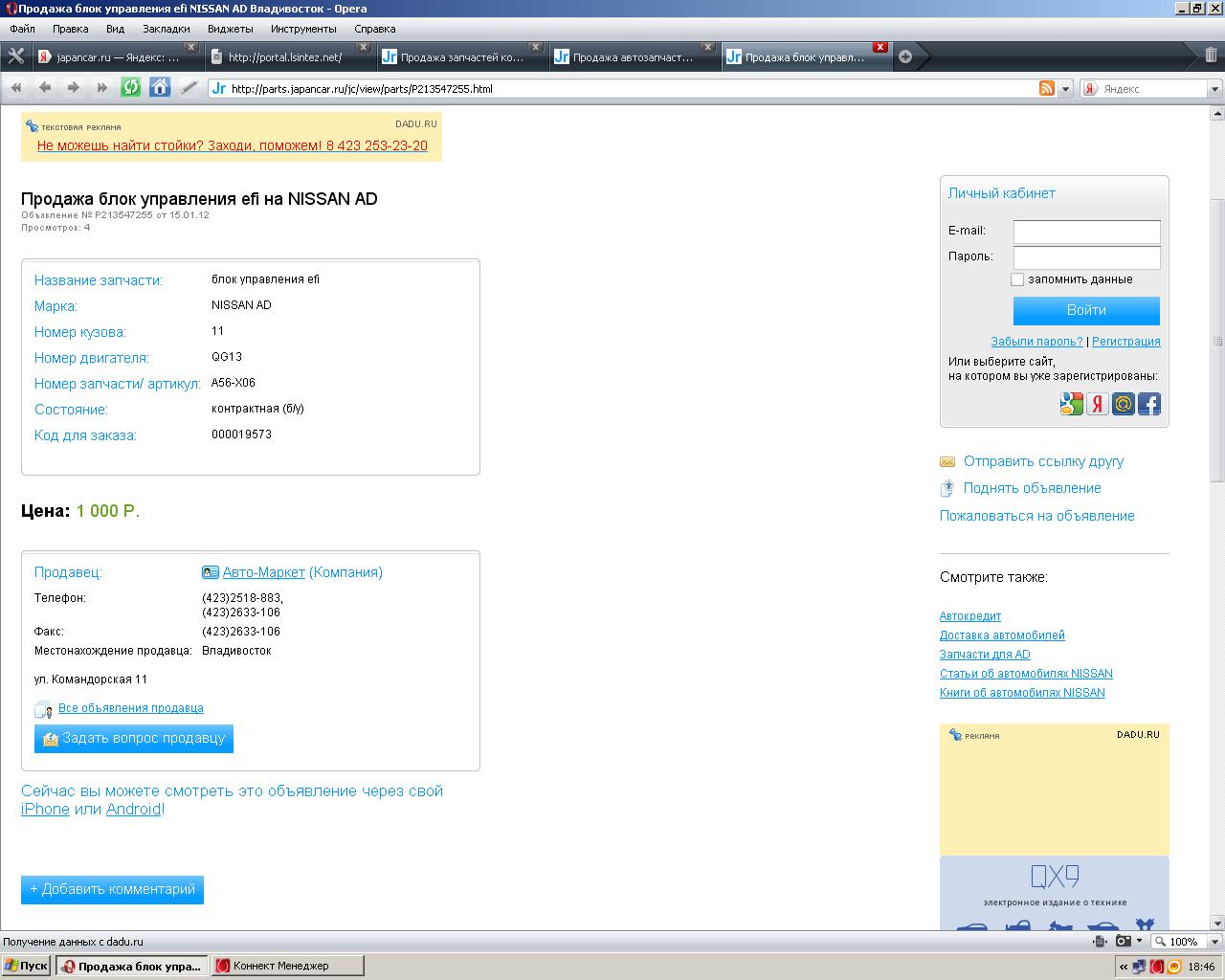1225x980 pixels.
Task: Open the Windows Пуск start button
Action: click(26, 966)
